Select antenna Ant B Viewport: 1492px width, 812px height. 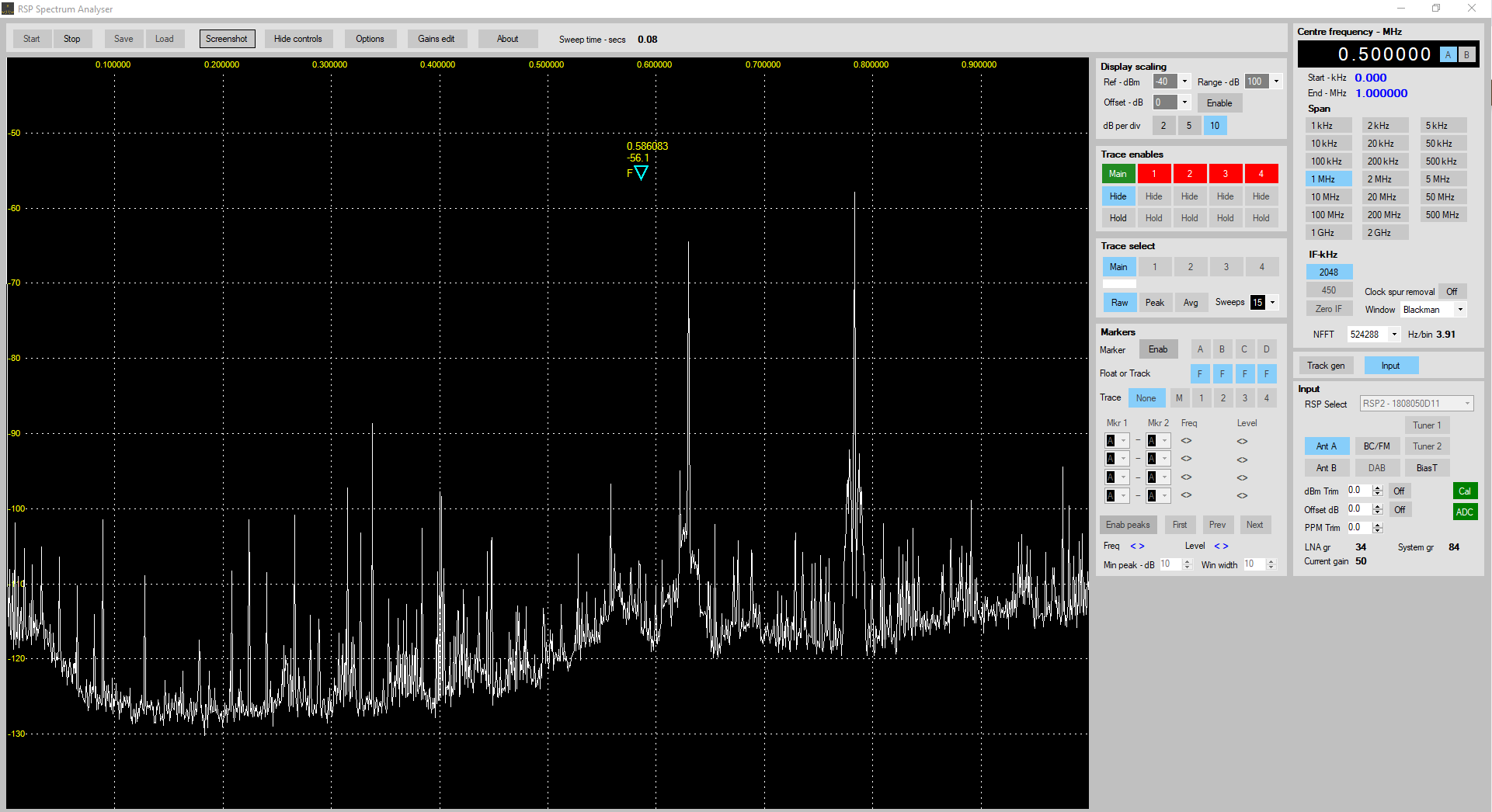click(x=1327, y=468)
